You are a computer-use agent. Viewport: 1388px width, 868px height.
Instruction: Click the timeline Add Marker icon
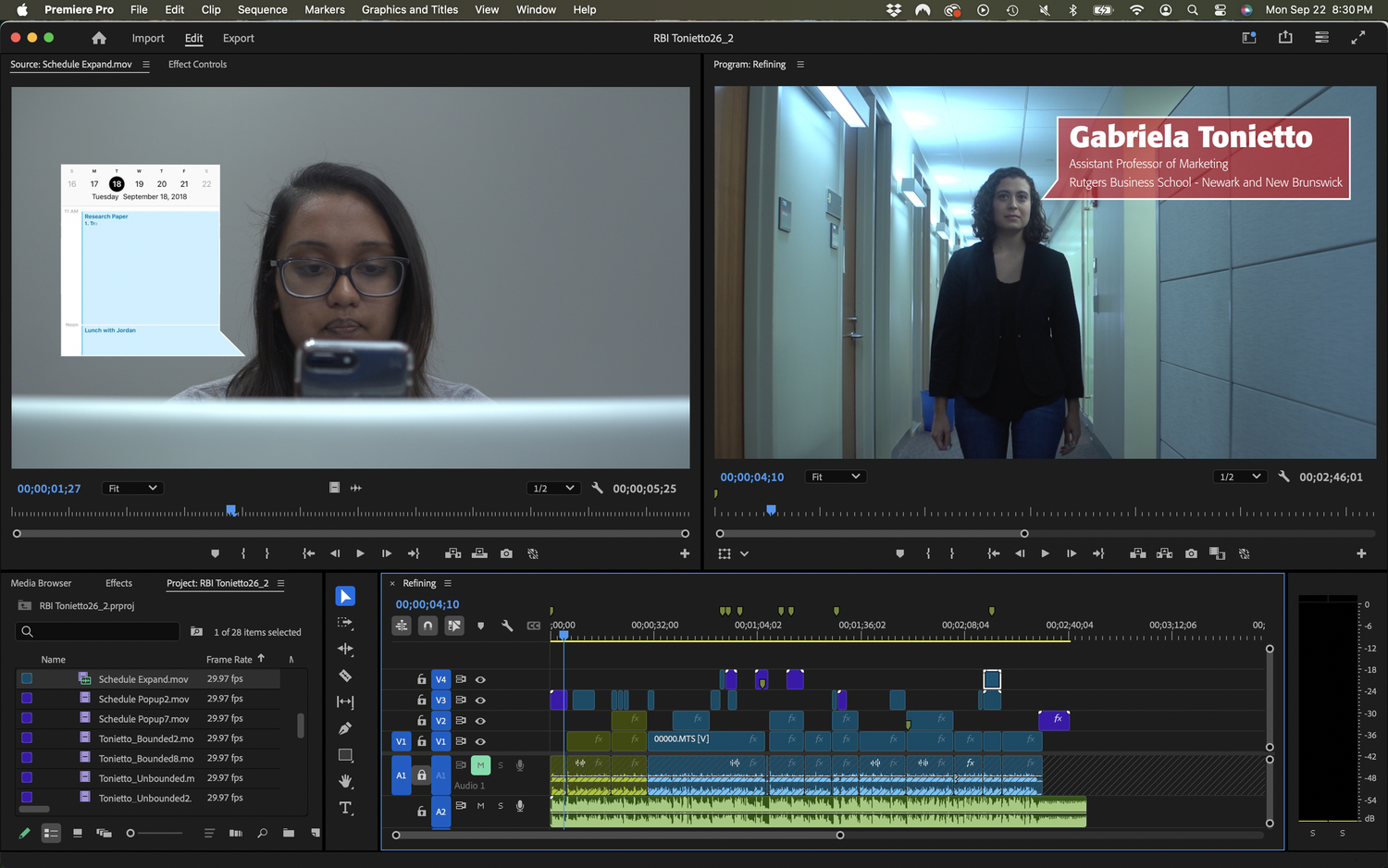(480, 626)
